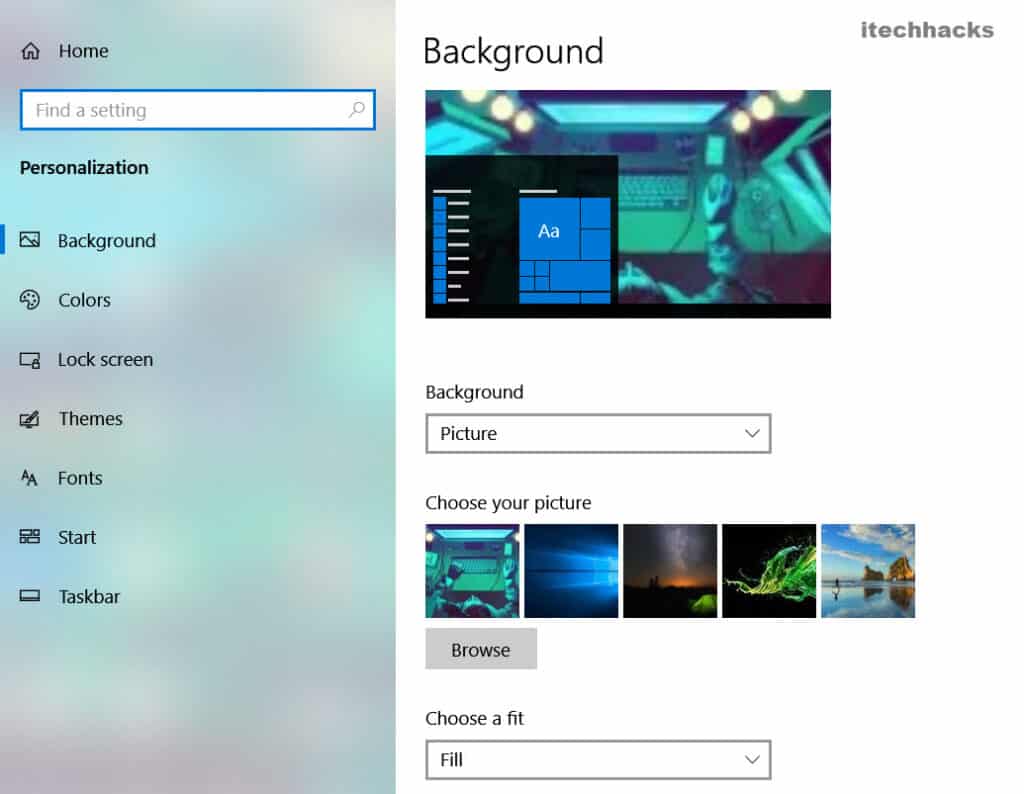Select the Lock screen icon in sidebar

click(32, 360)
